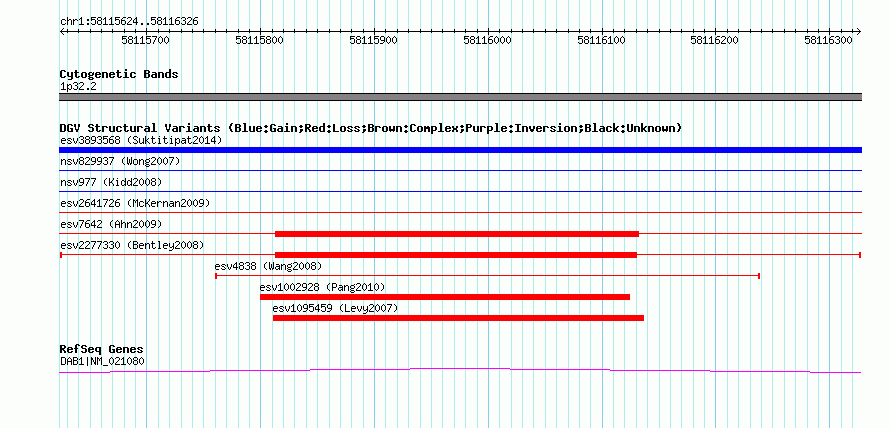
Task: Open the RefSeq Genes track heading
Action: [x=102, y=349]
